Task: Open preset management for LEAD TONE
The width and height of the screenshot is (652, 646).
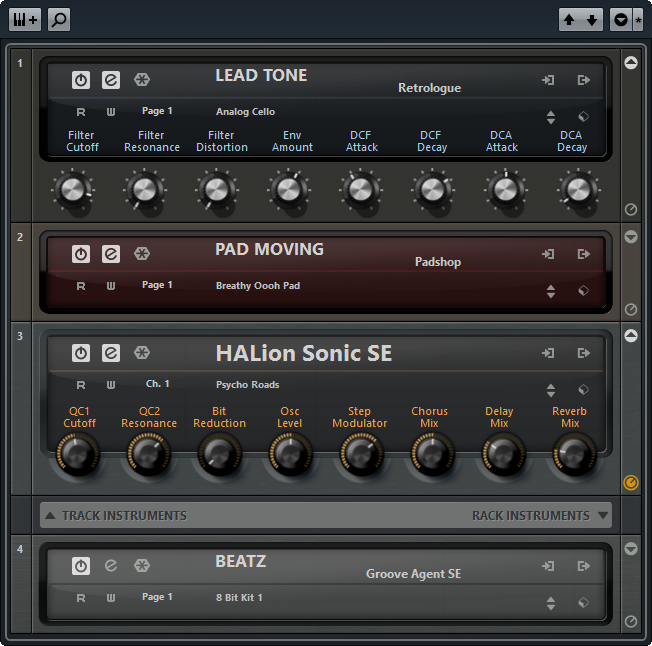Action: (x=583, y=117)
